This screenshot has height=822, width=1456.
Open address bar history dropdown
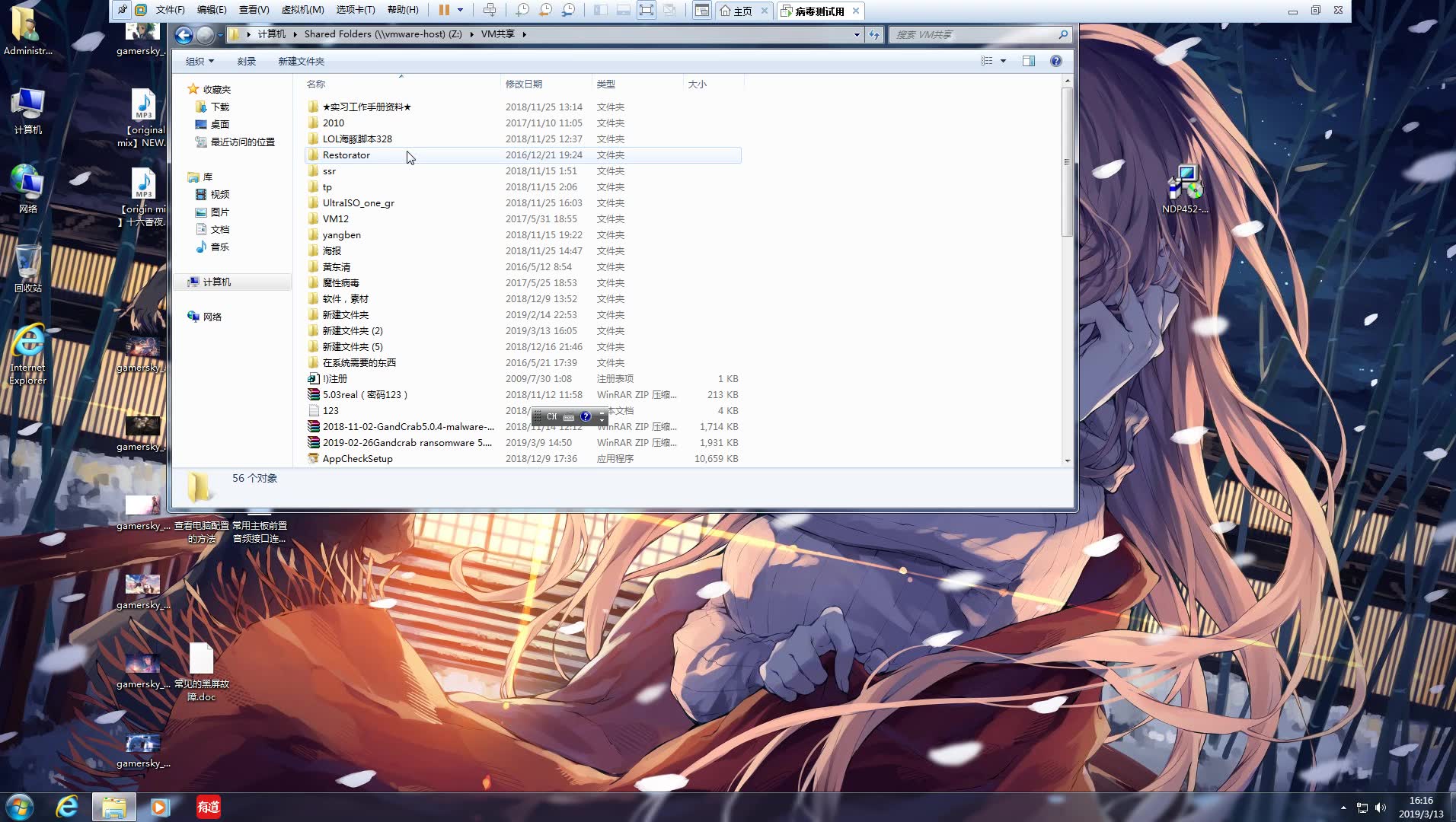[857, 34]
